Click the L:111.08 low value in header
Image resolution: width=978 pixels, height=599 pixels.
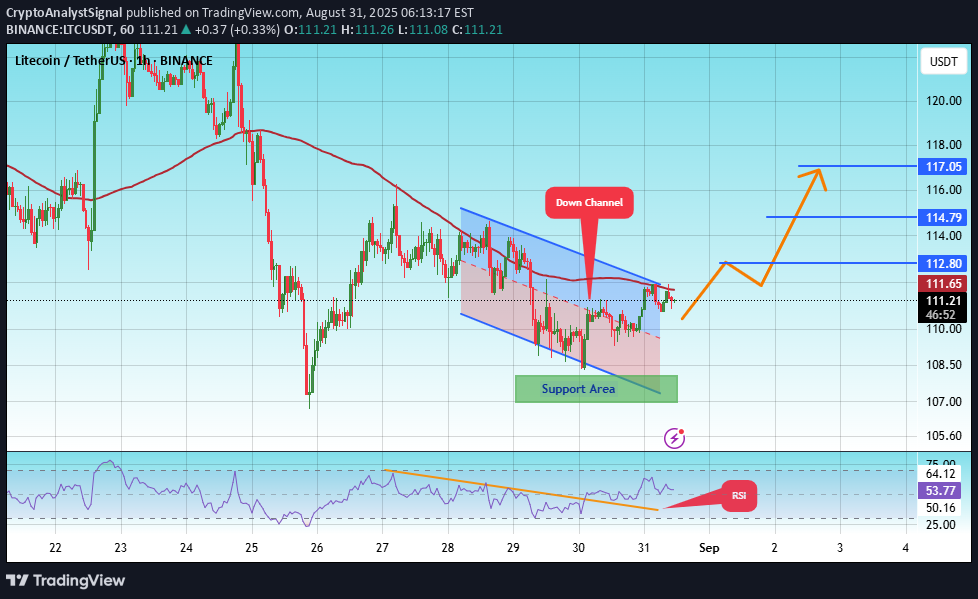(x=422, y=29)
